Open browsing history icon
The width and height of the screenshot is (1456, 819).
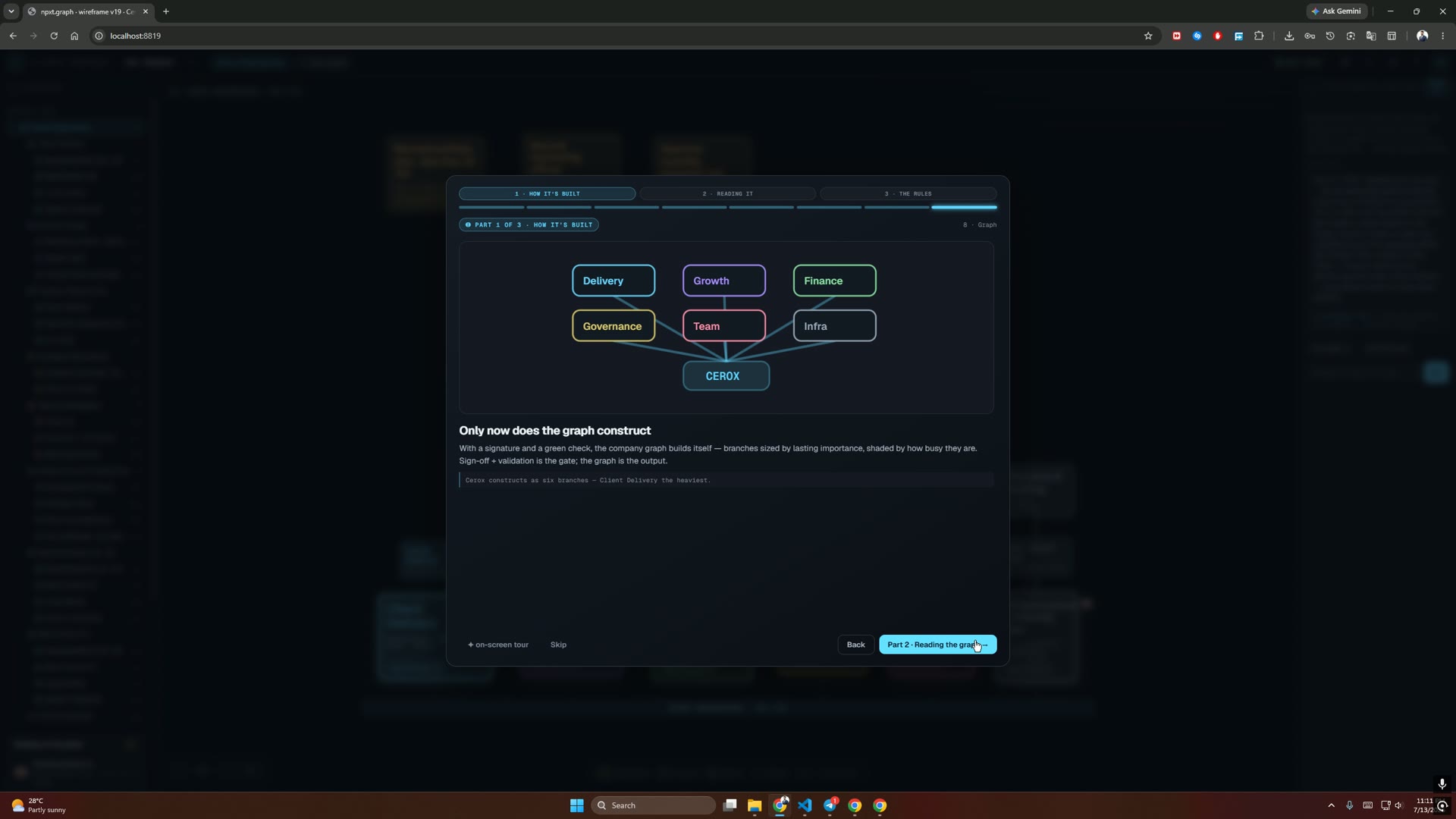[1330, 36]
